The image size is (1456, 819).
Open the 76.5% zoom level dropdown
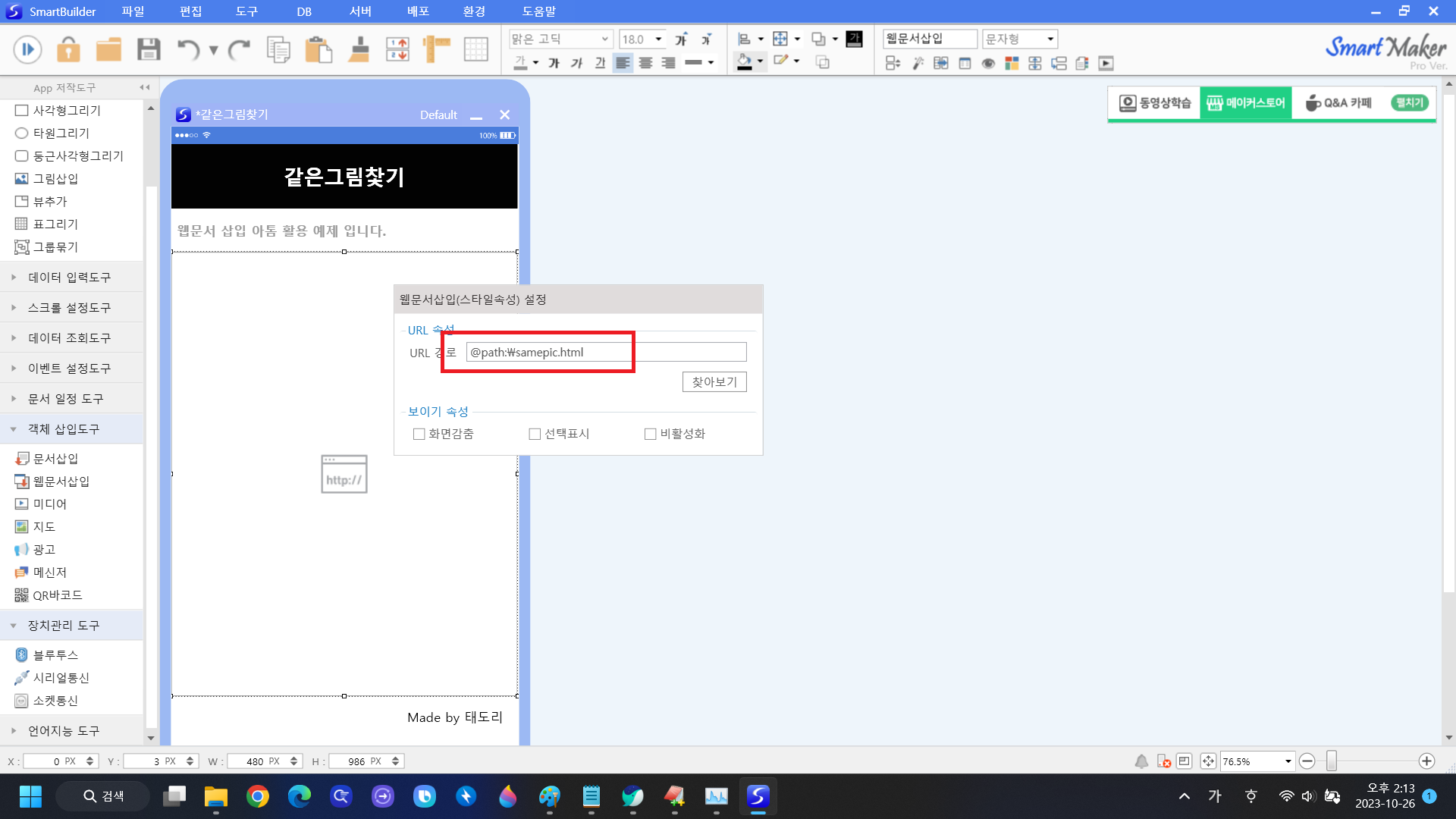(1288, 761)
